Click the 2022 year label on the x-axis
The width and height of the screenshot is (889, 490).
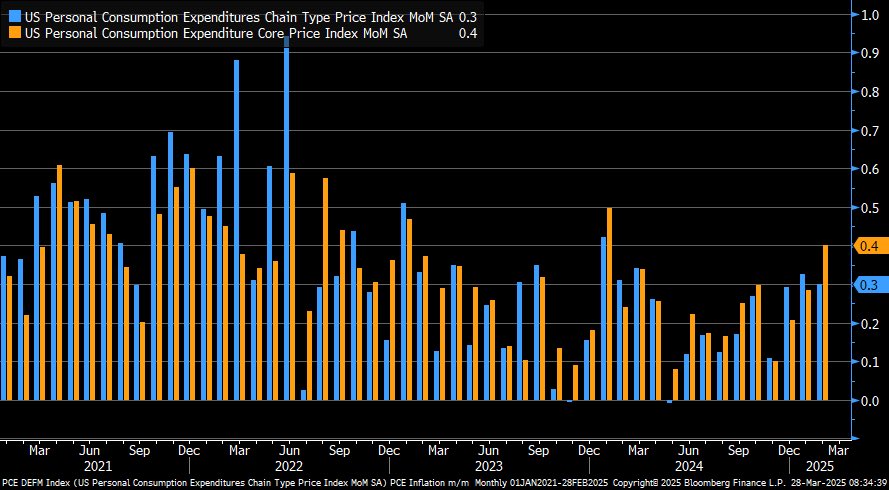tap(289, 465)
